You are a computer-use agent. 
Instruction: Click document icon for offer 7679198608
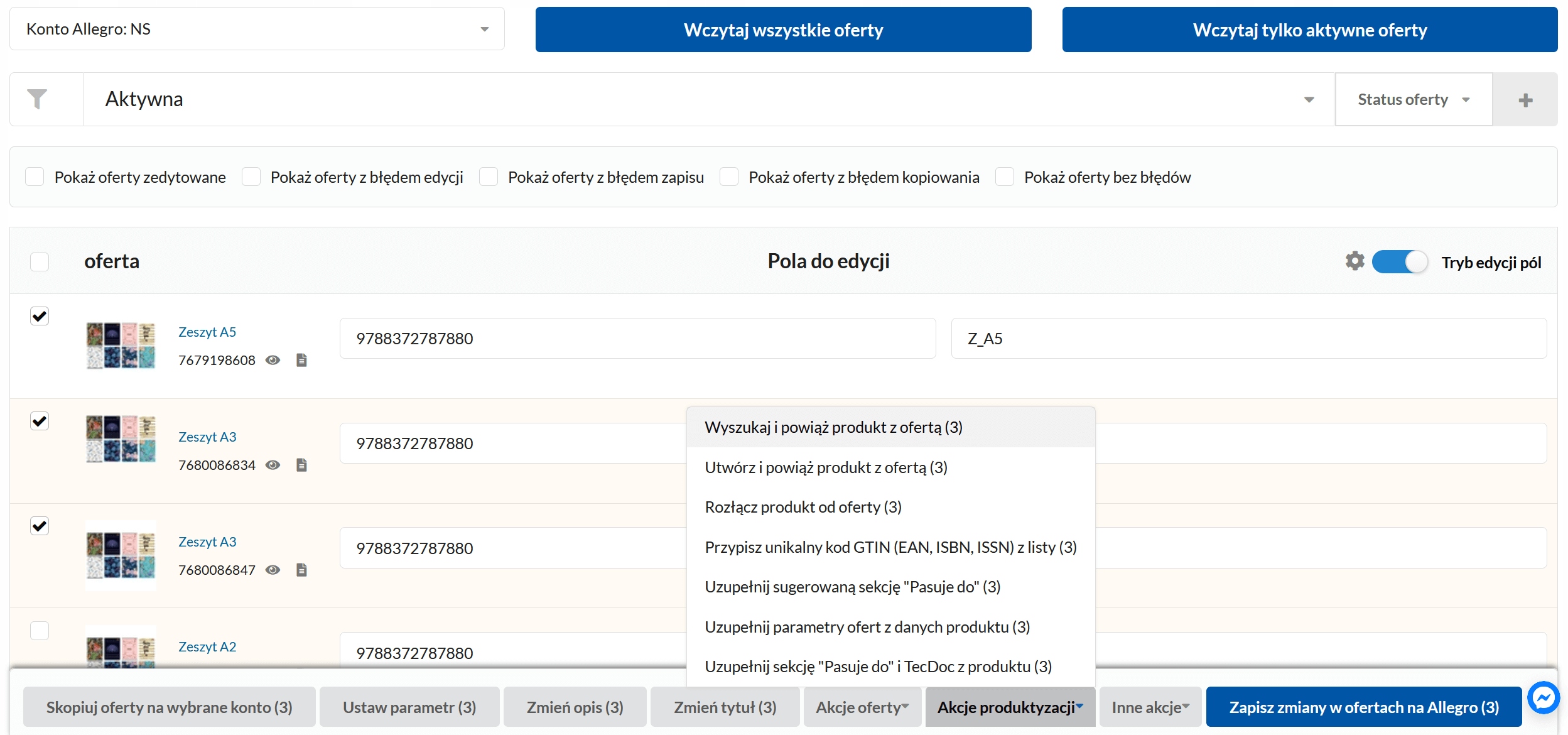(x=301, y=360)
